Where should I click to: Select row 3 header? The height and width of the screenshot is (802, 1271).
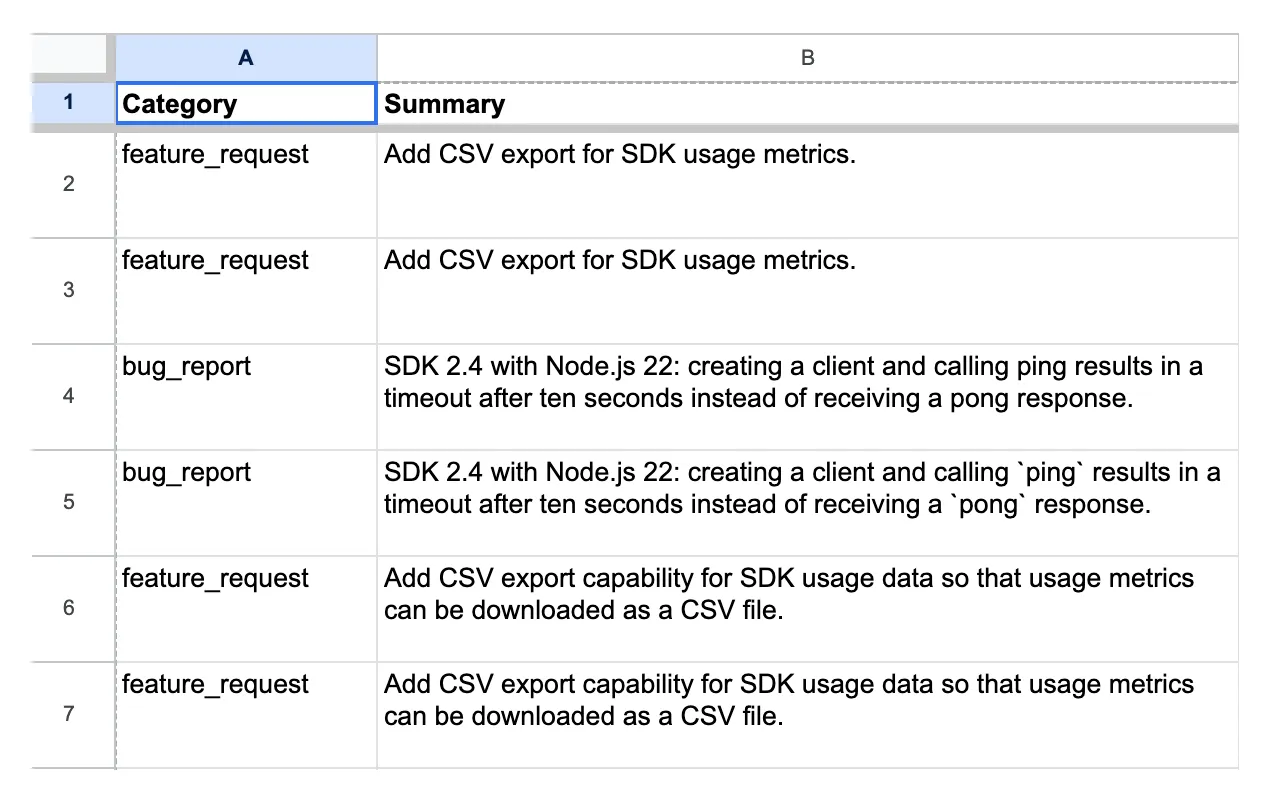pos(69,290)
